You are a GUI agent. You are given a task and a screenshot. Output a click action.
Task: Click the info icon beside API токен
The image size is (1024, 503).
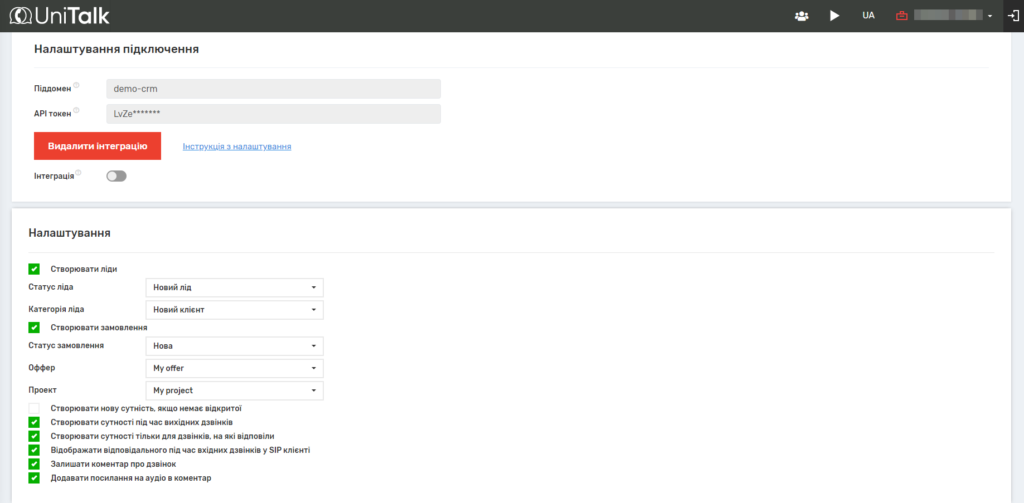(77, 111)
